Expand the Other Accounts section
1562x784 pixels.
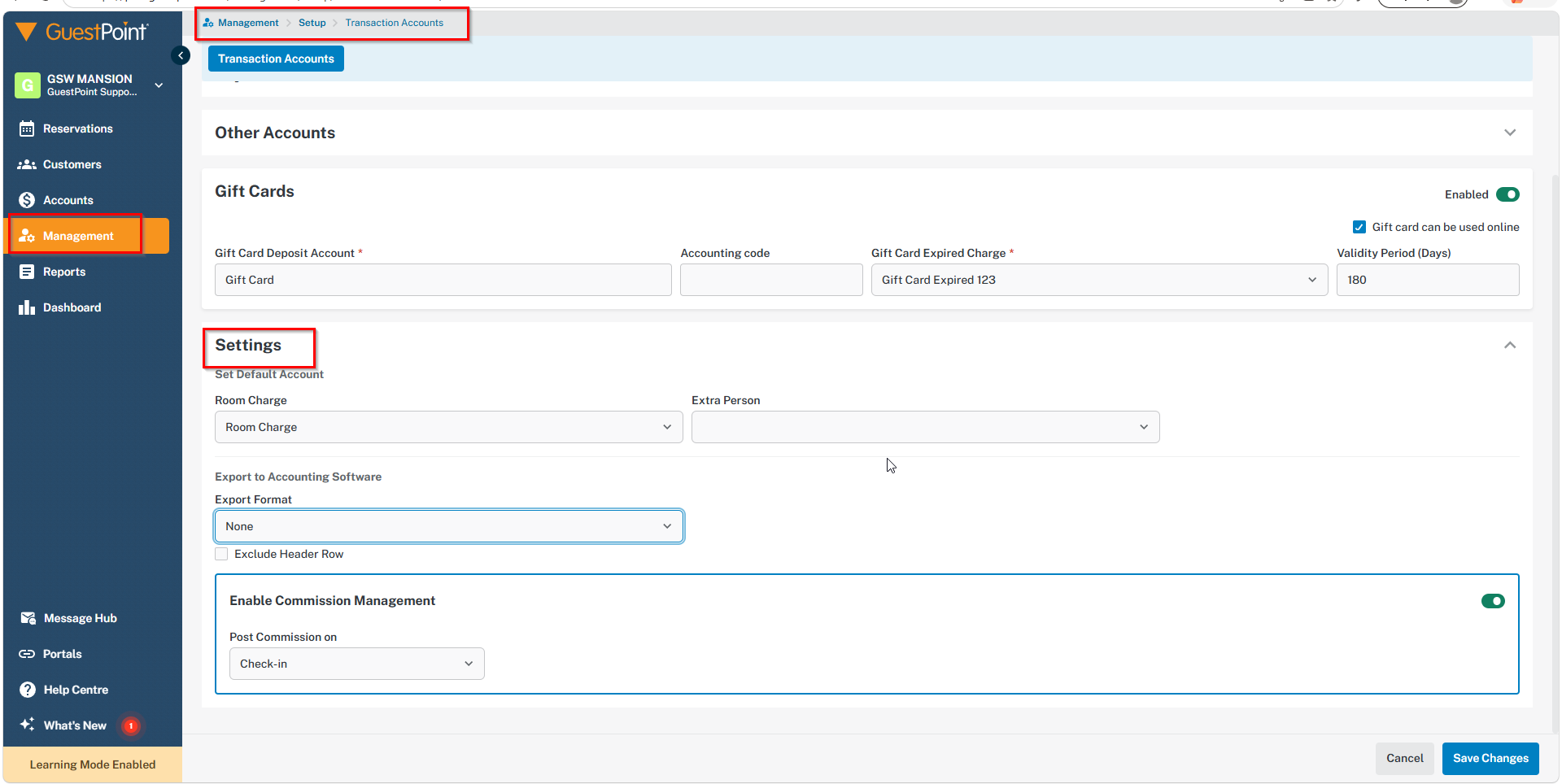coord(1509,133)
